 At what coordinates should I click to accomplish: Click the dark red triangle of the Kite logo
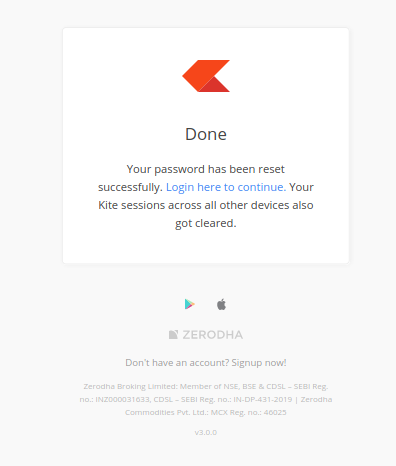click(214, 84)
